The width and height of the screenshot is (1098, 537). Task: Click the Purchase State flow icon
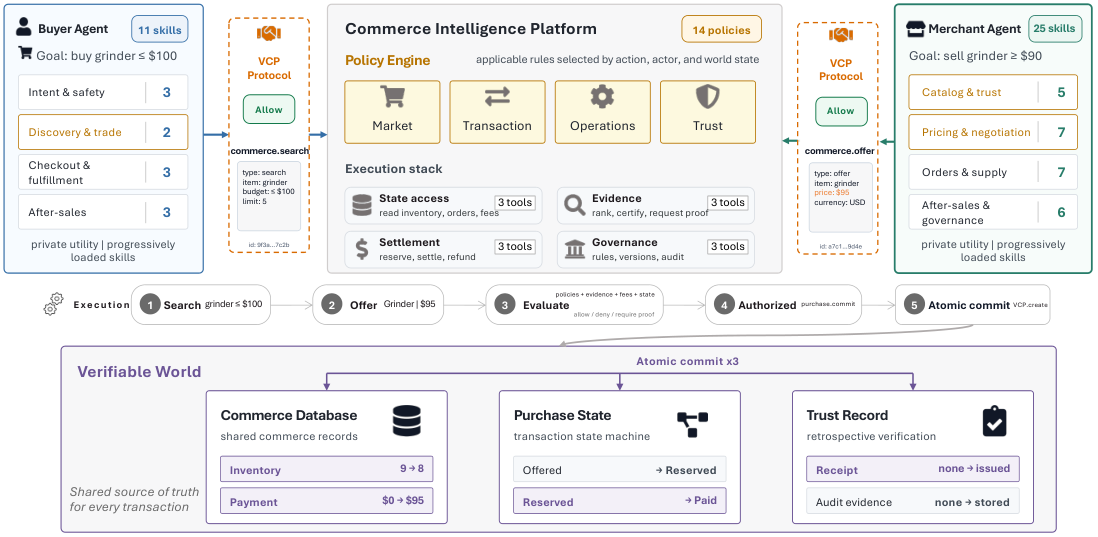click(693, 424)
